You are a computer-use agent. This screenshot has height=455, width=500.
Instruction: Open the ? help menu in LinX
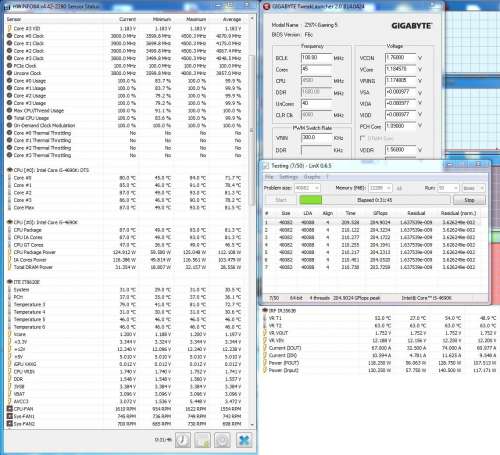327,177
